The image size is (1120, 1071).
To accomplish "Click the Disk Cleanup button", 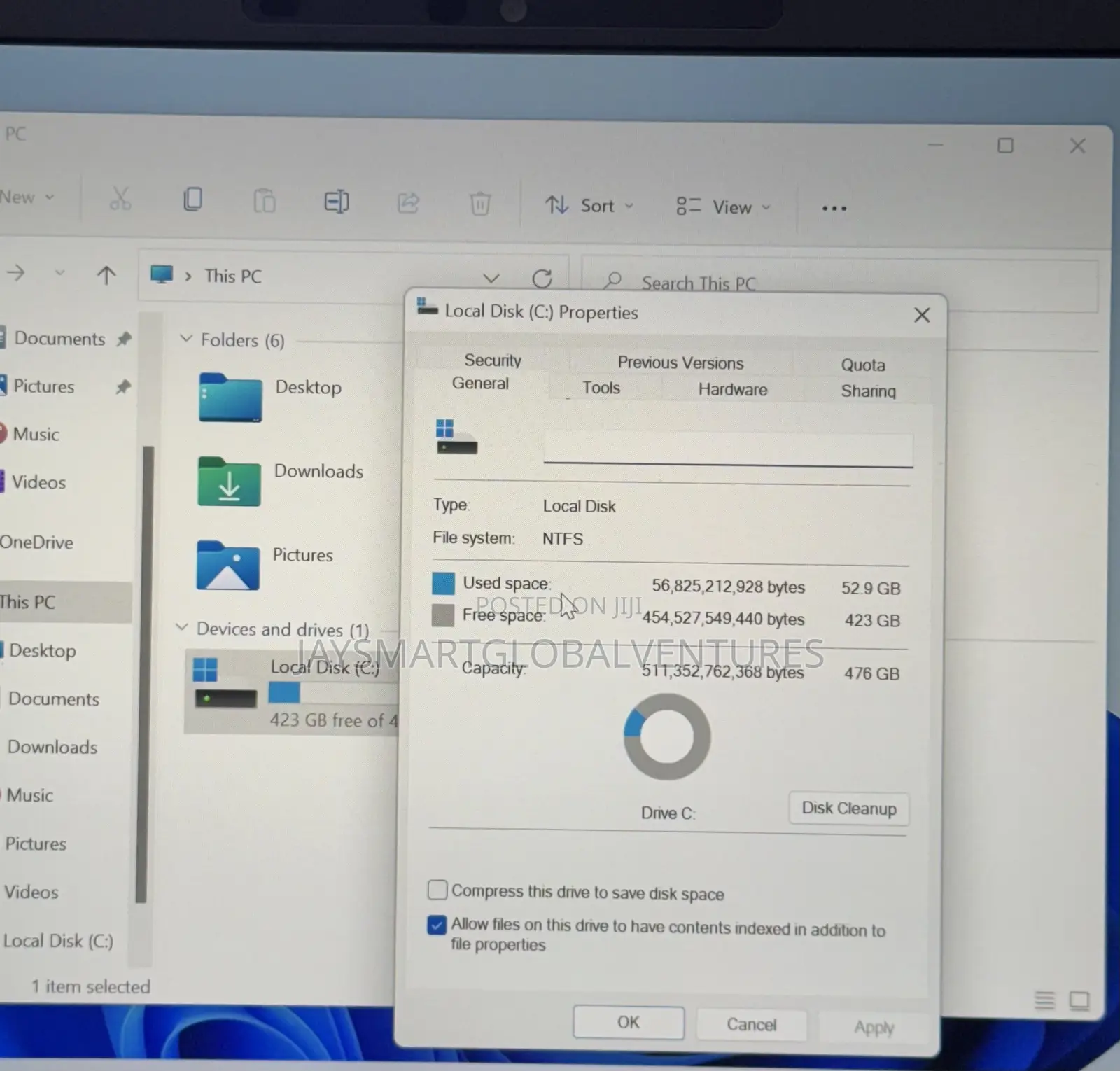I will point(849,808).
